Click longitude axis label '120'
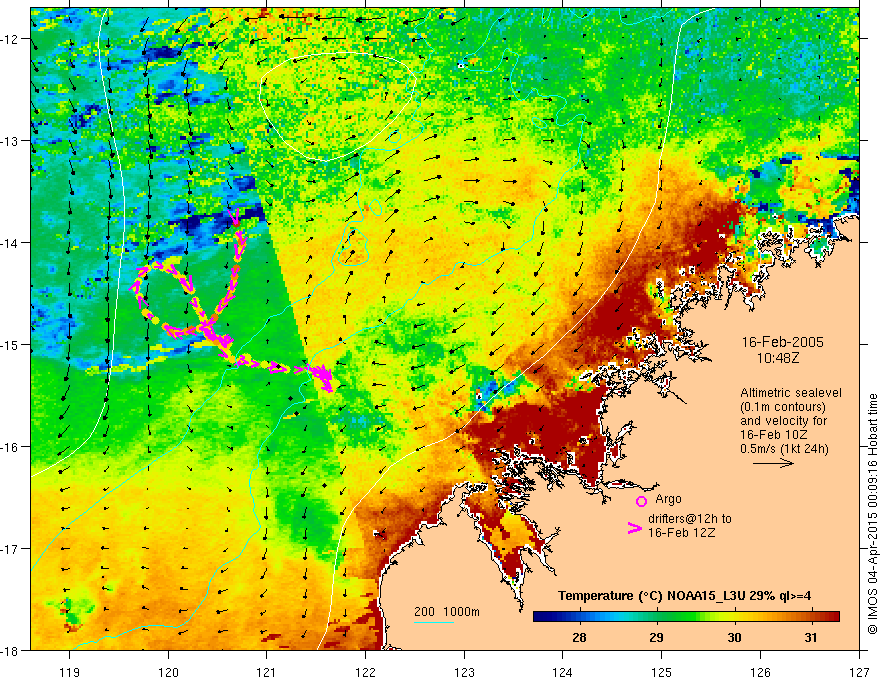The width and height of the screenshot is (880, 680). click(168, 672)
